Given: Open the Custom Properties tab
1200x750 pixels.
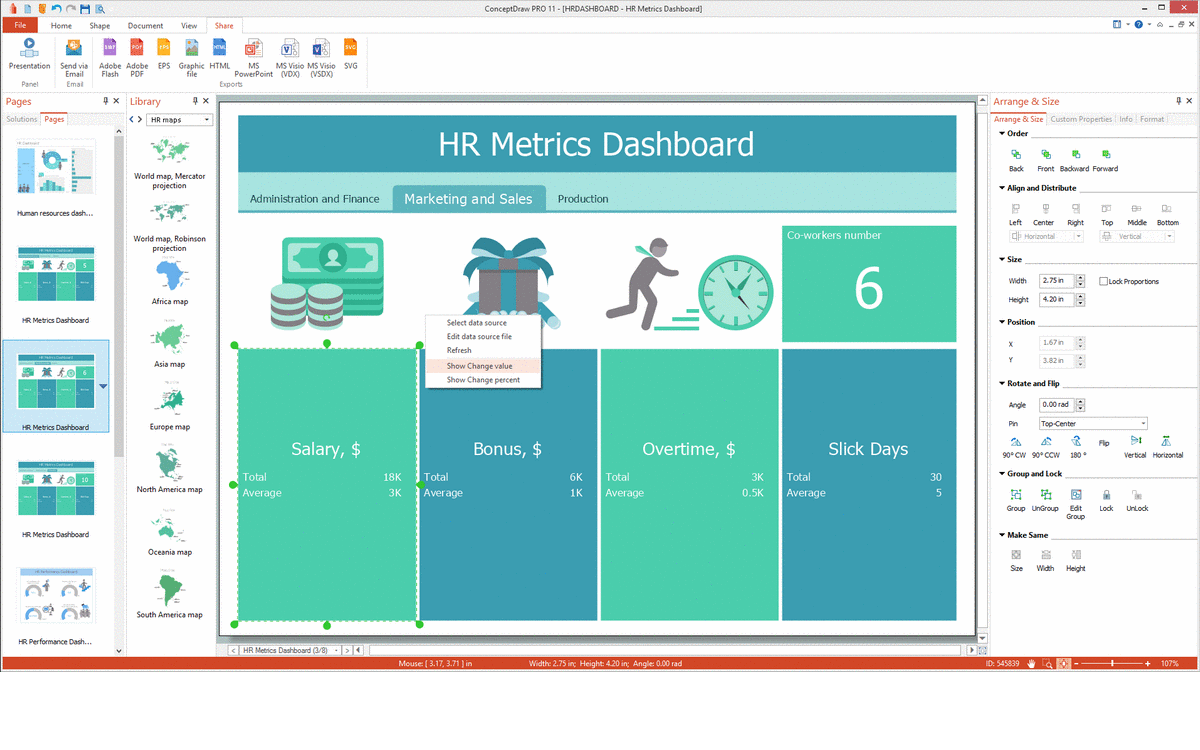Looking at the screenshot, I should coord(1081,119).
